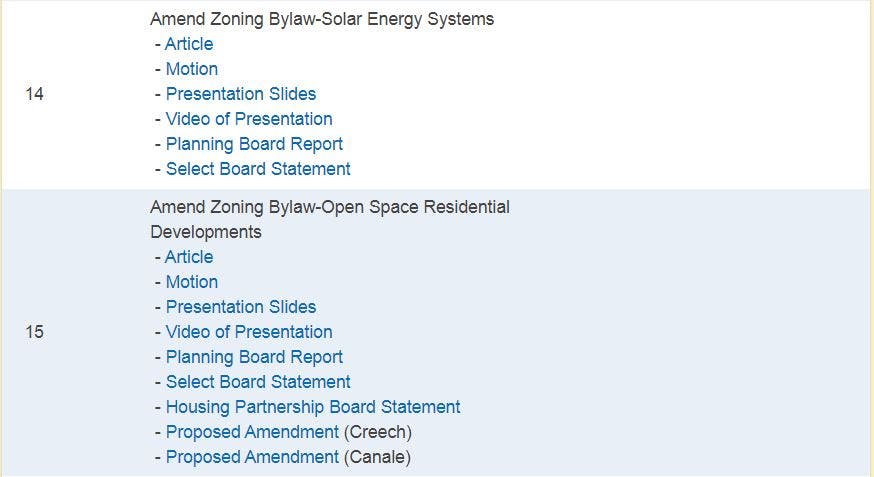
Task: Click the row number 14 cell
Action: (35, 95)
